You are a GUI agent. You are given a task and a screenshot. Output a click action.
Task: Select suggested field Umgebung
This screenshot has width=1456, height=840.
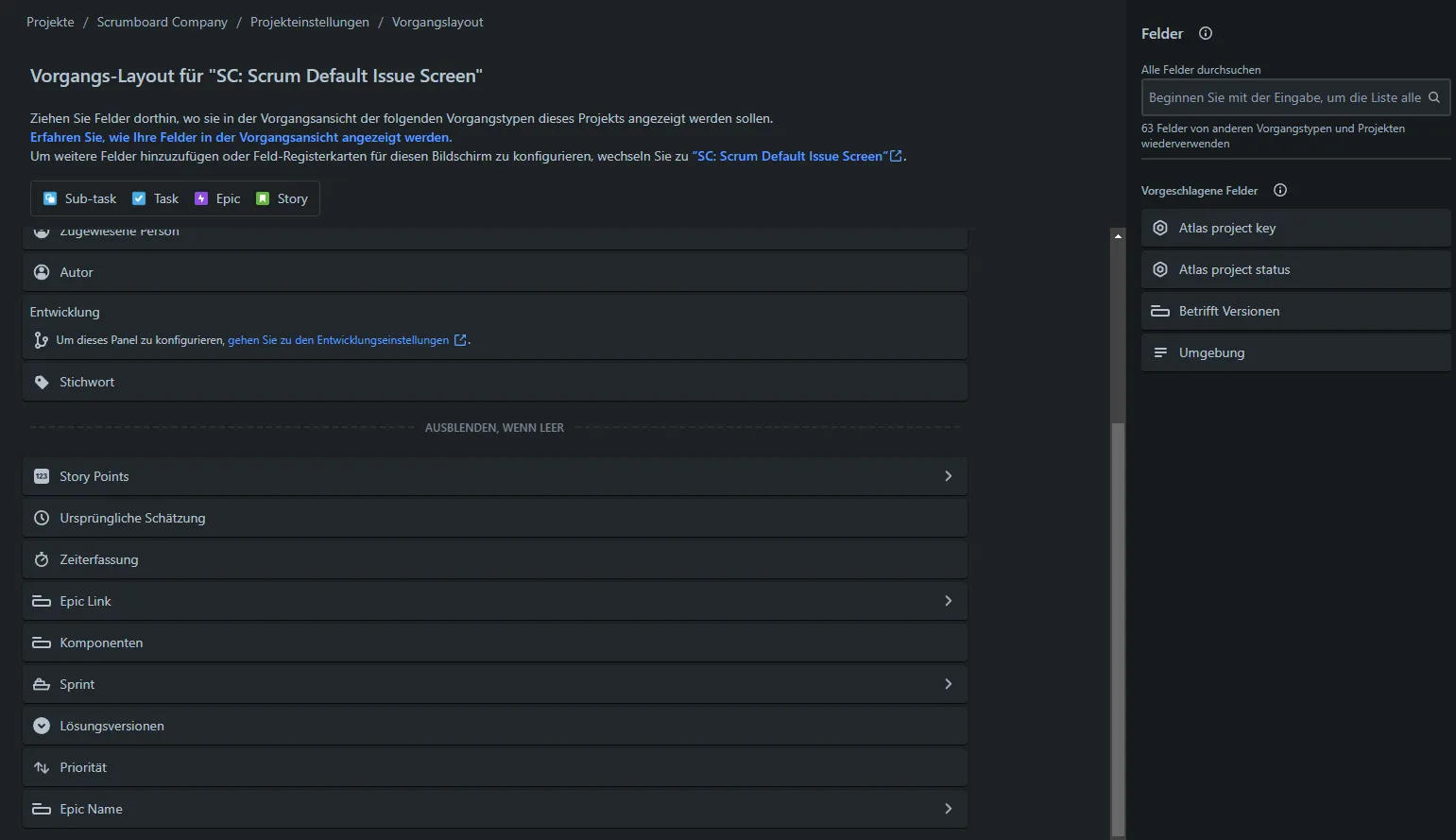coord(1295,352)
